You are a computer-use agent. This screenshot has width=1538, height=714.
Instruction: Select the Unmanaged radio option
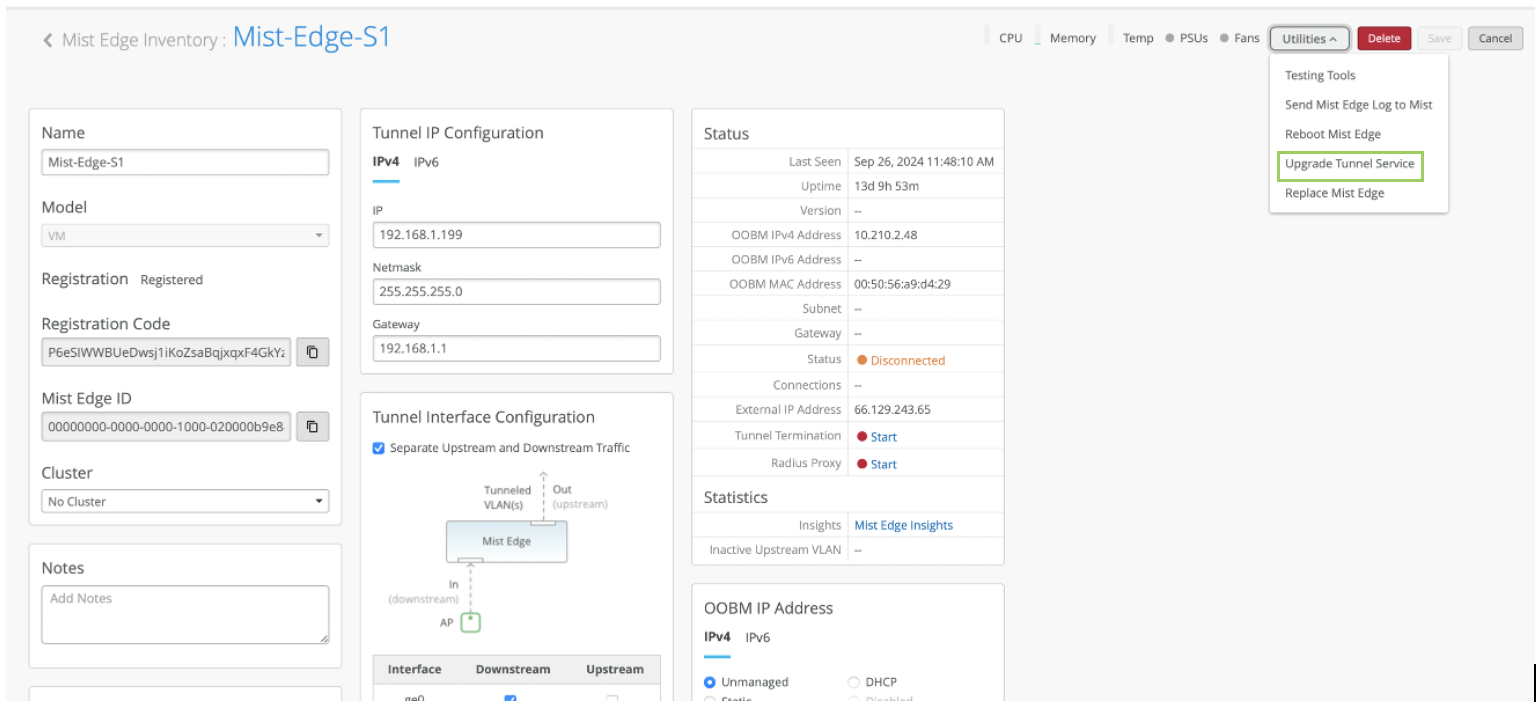tap(710, 682)
